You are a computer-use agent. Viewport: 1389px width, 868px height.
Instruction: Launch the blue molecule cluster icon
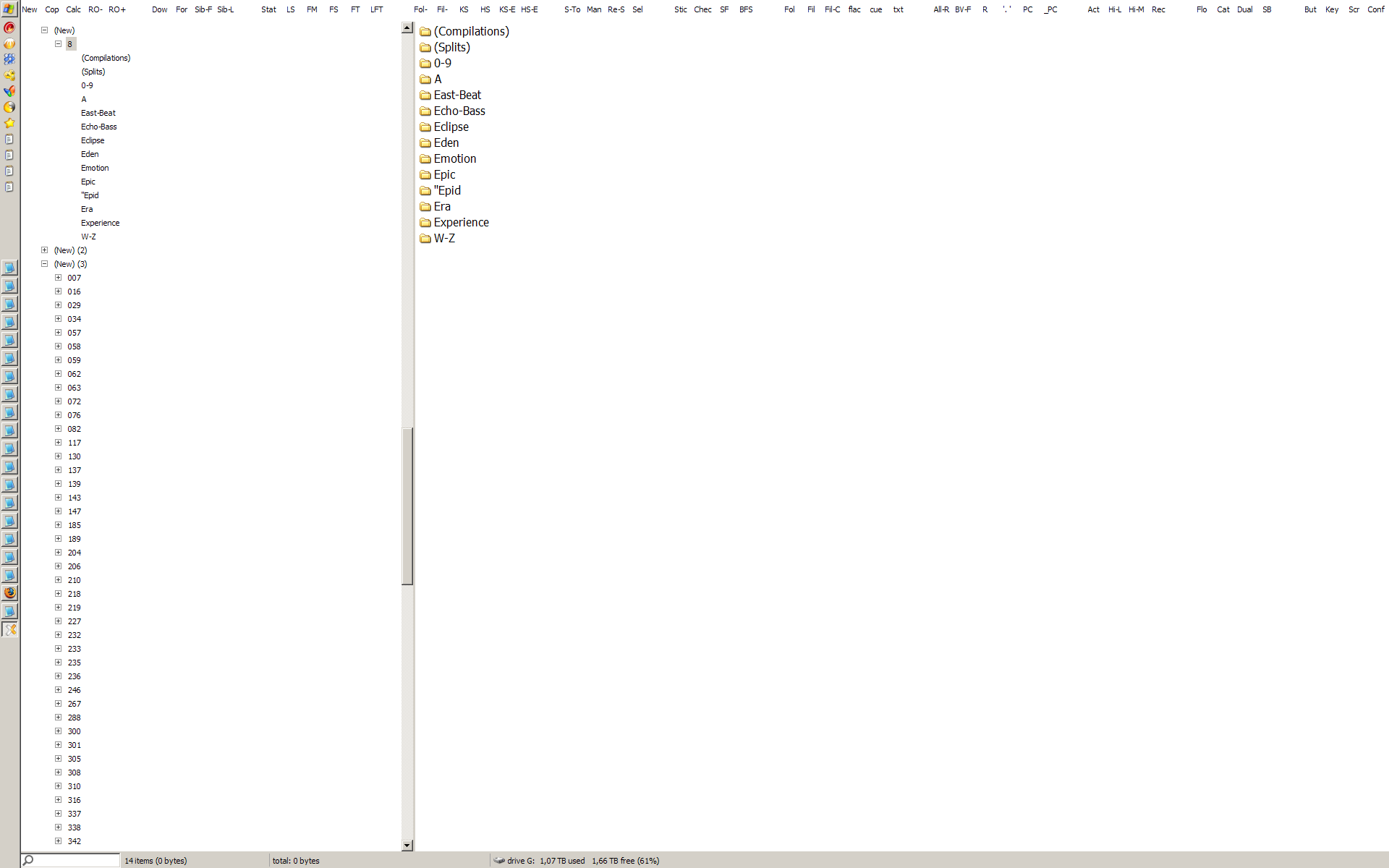point(9,59)
